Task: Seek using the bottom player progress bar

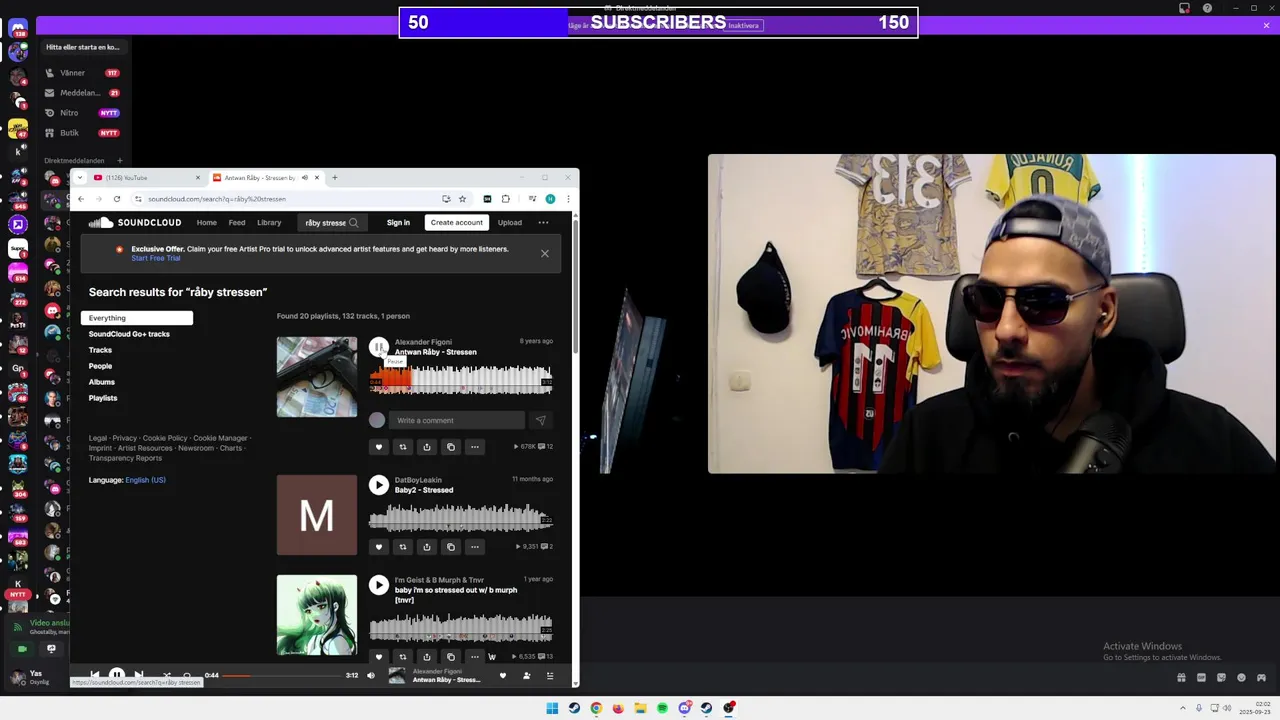Action: pyautogui.click(x=282, y=676)
